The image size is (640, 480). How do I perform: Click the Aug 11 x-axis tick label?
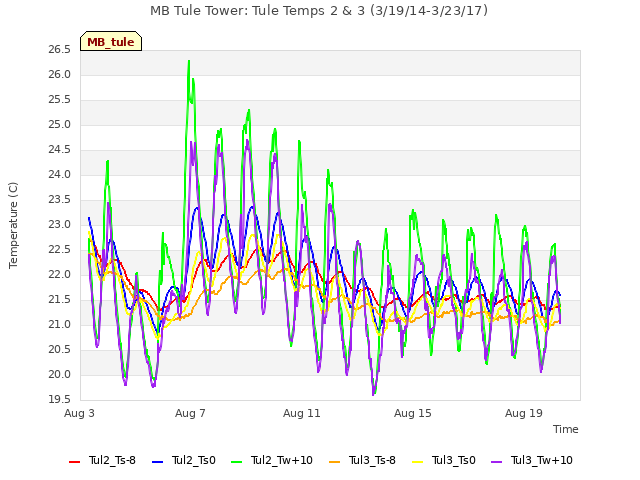pyautogui.click(x=302, y=413)
